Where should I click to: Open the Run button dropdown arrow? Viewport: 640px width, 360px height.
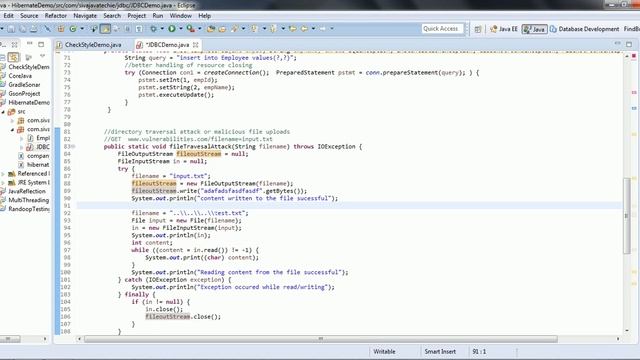point(181,29)
